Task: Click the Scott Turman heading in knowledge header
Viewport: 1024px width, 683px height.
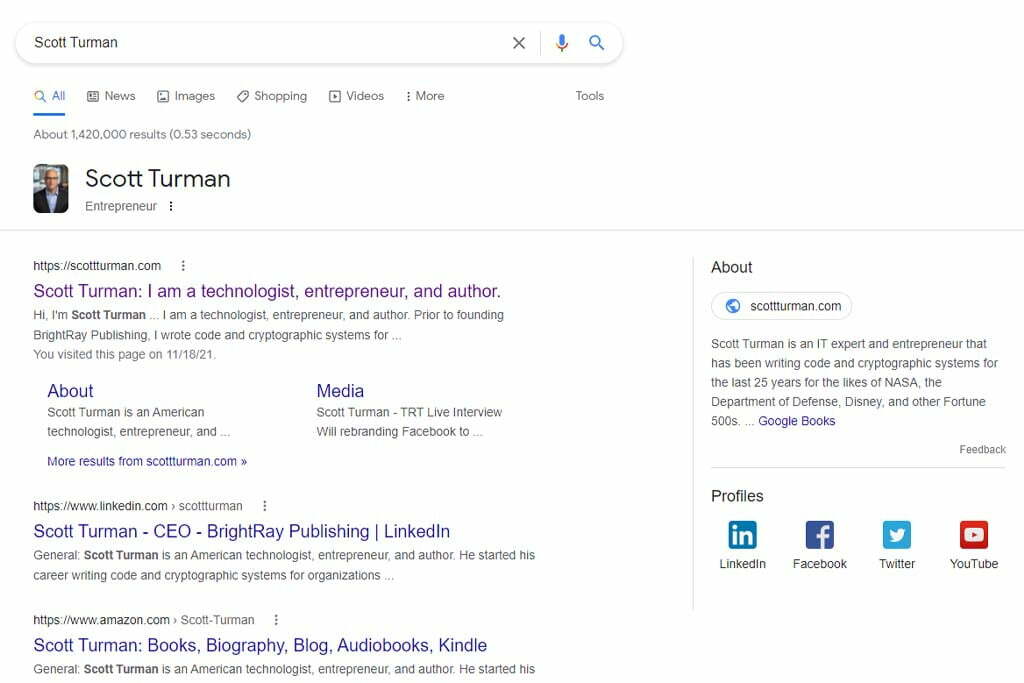Action: 157,179
